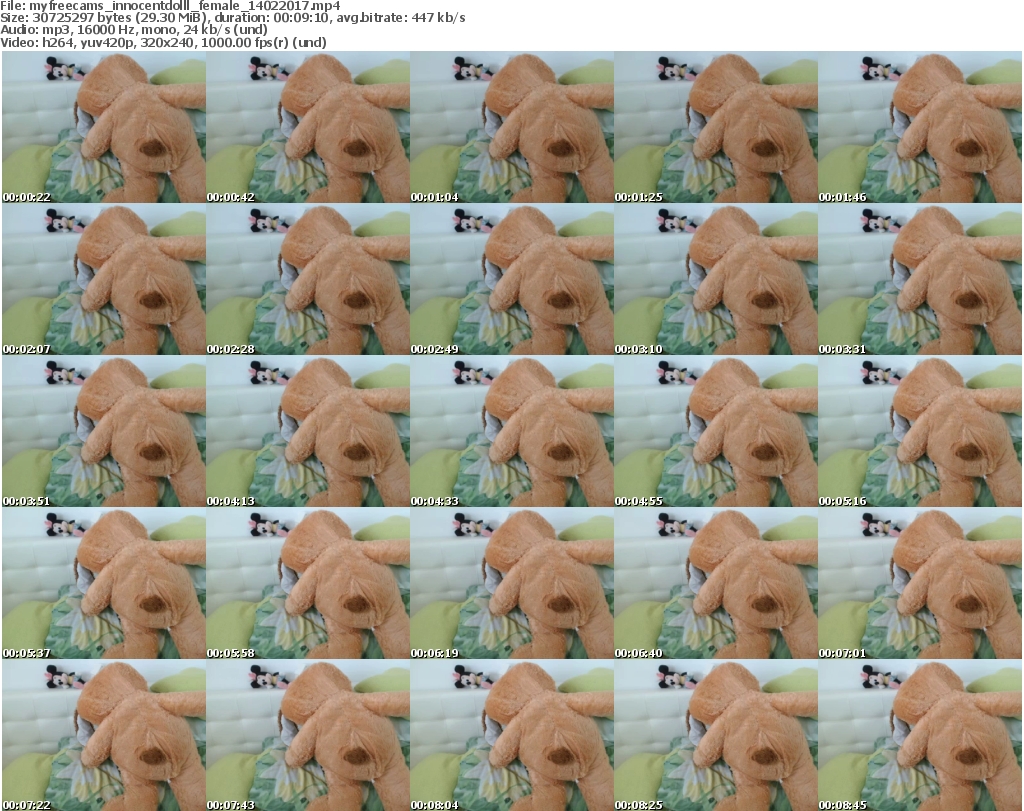Click the thumbnail marked 00:06:19

pyautogui.click(x=512, y=583)
